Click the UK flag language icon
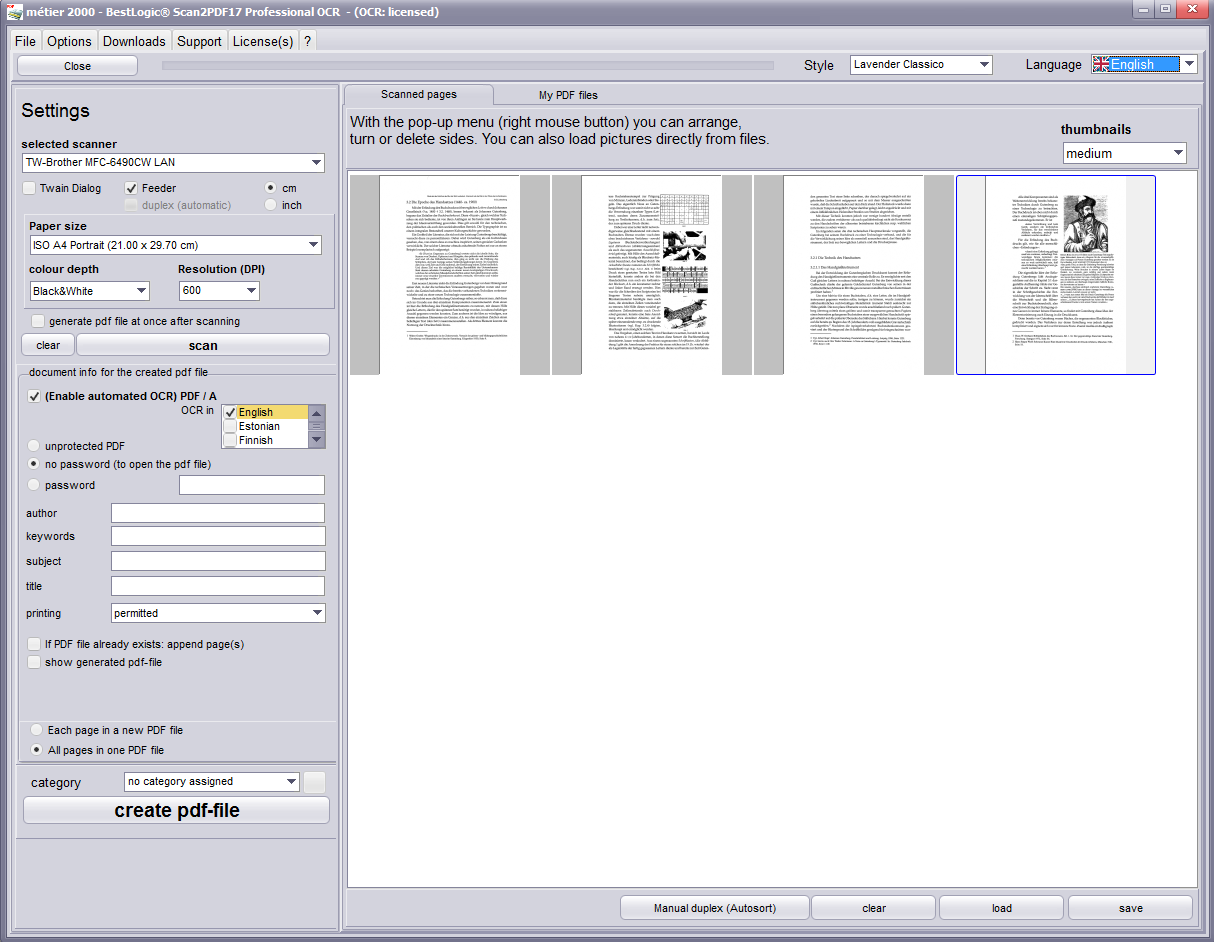The width and height of the screenshot is (1214, 942). coord(1101,64)
